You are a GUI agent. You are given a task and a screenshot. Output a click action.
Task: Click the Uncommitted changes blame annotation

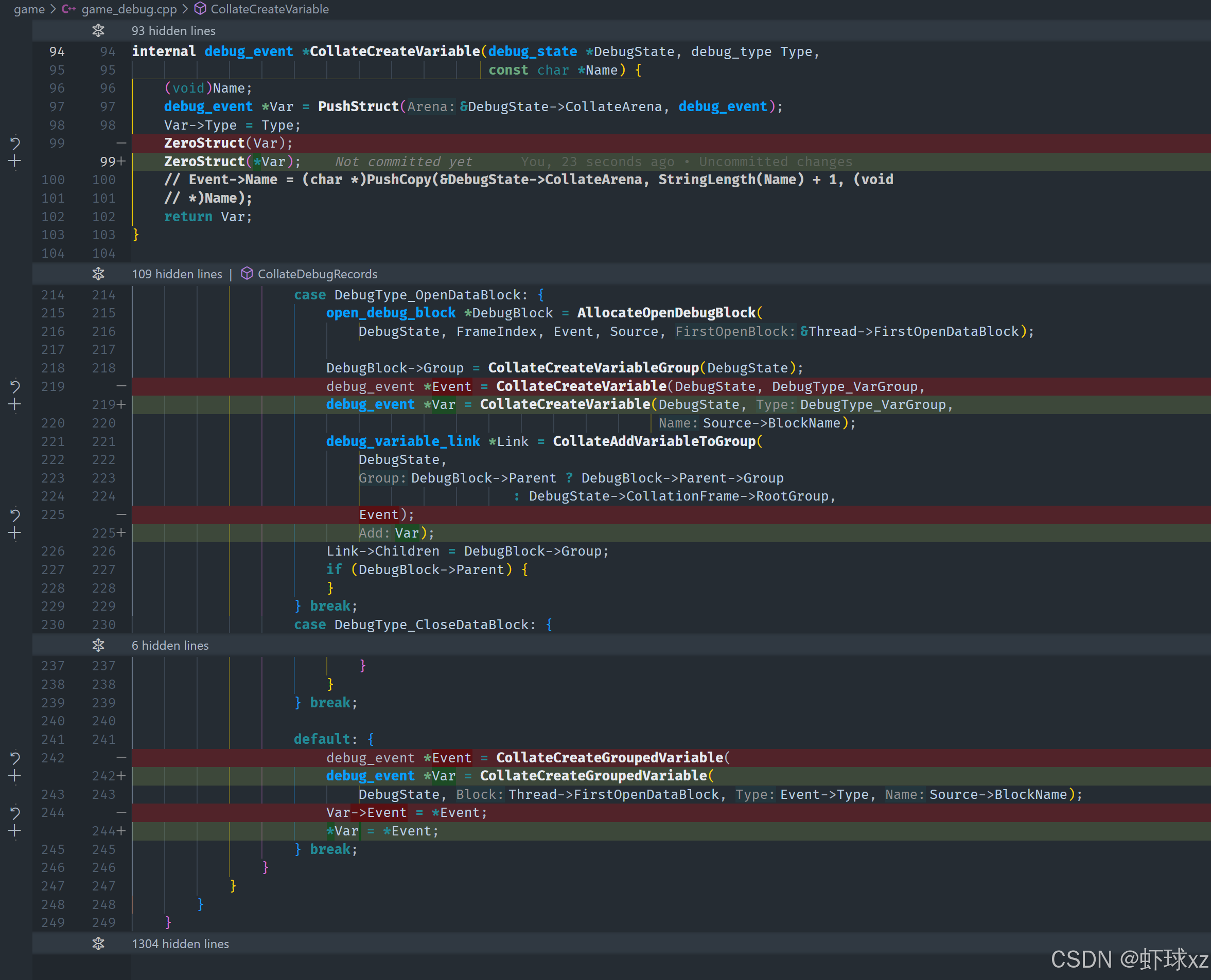click(775, 162)
